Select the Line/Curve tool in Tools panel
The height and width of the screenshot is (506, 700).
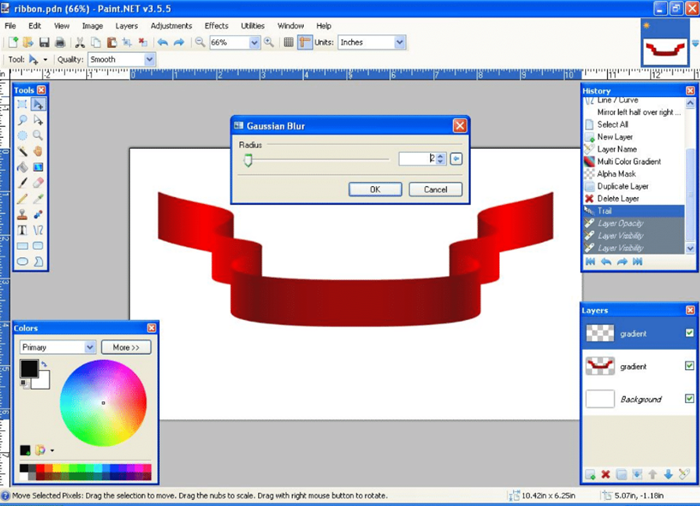pyautogui.click(x=38, y=230)
